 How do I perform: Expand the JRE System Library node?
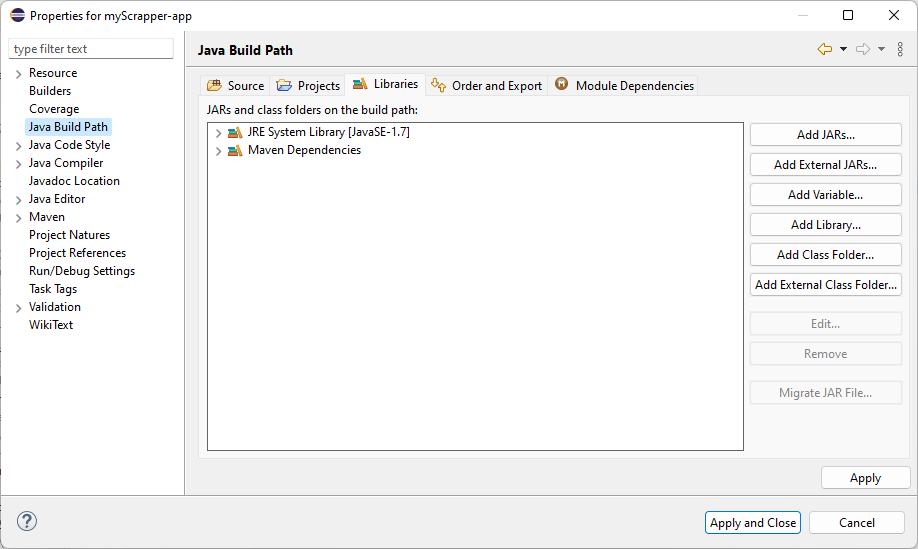point(218,133)
